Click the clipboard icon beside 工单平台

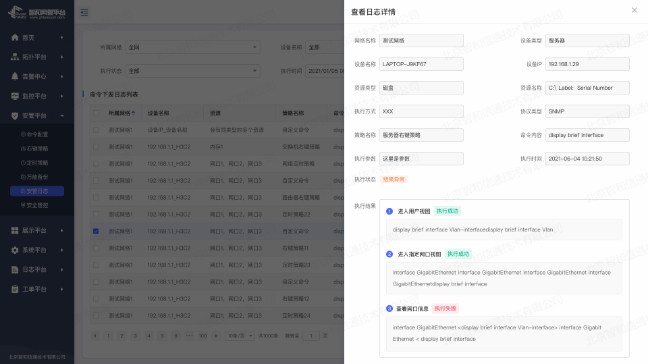(15, 289)
